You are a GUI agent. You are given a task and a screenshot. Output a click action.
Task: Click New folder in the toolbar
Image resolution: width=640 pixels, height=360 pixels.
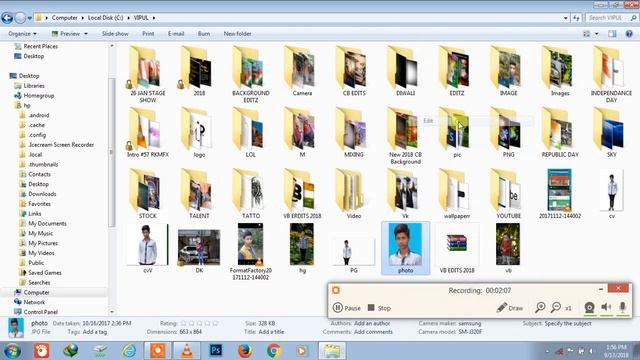coord(238,34)
